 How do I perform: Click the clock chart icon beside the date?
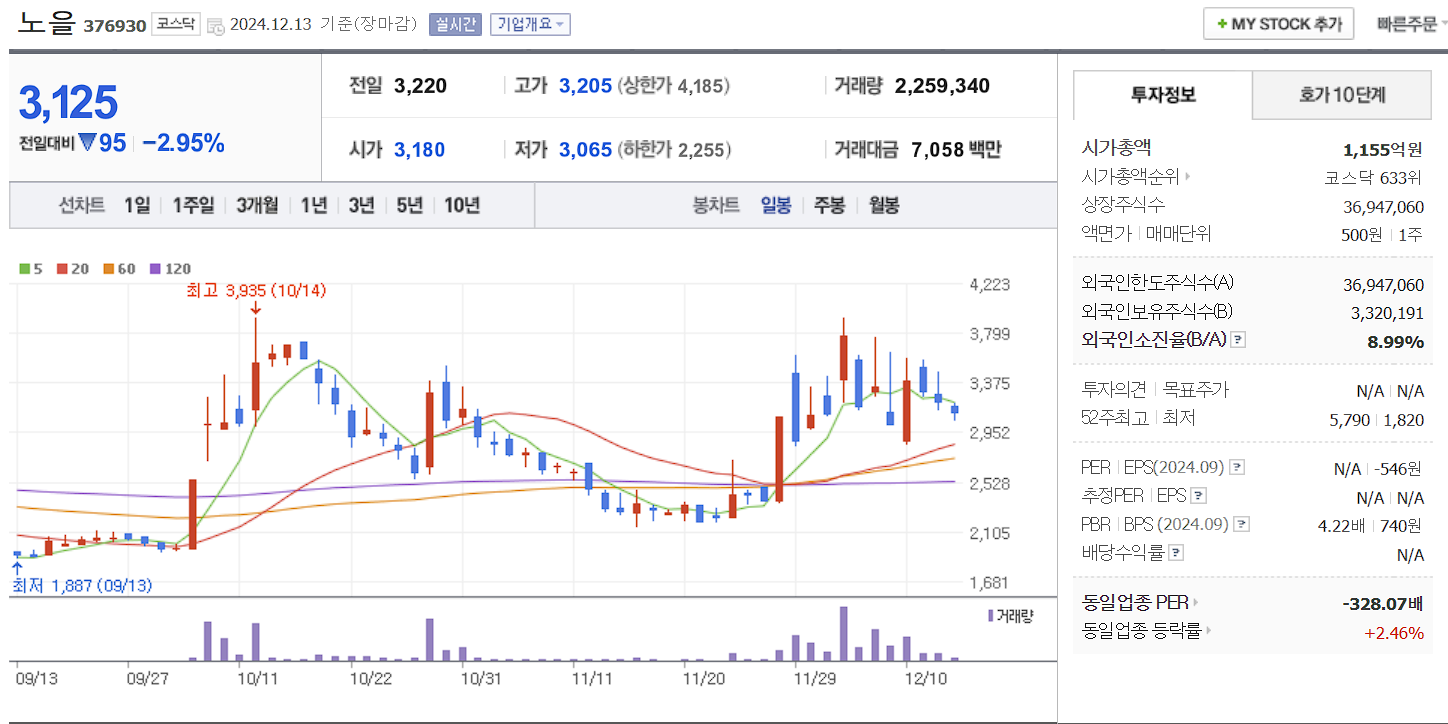coord(216,25)
